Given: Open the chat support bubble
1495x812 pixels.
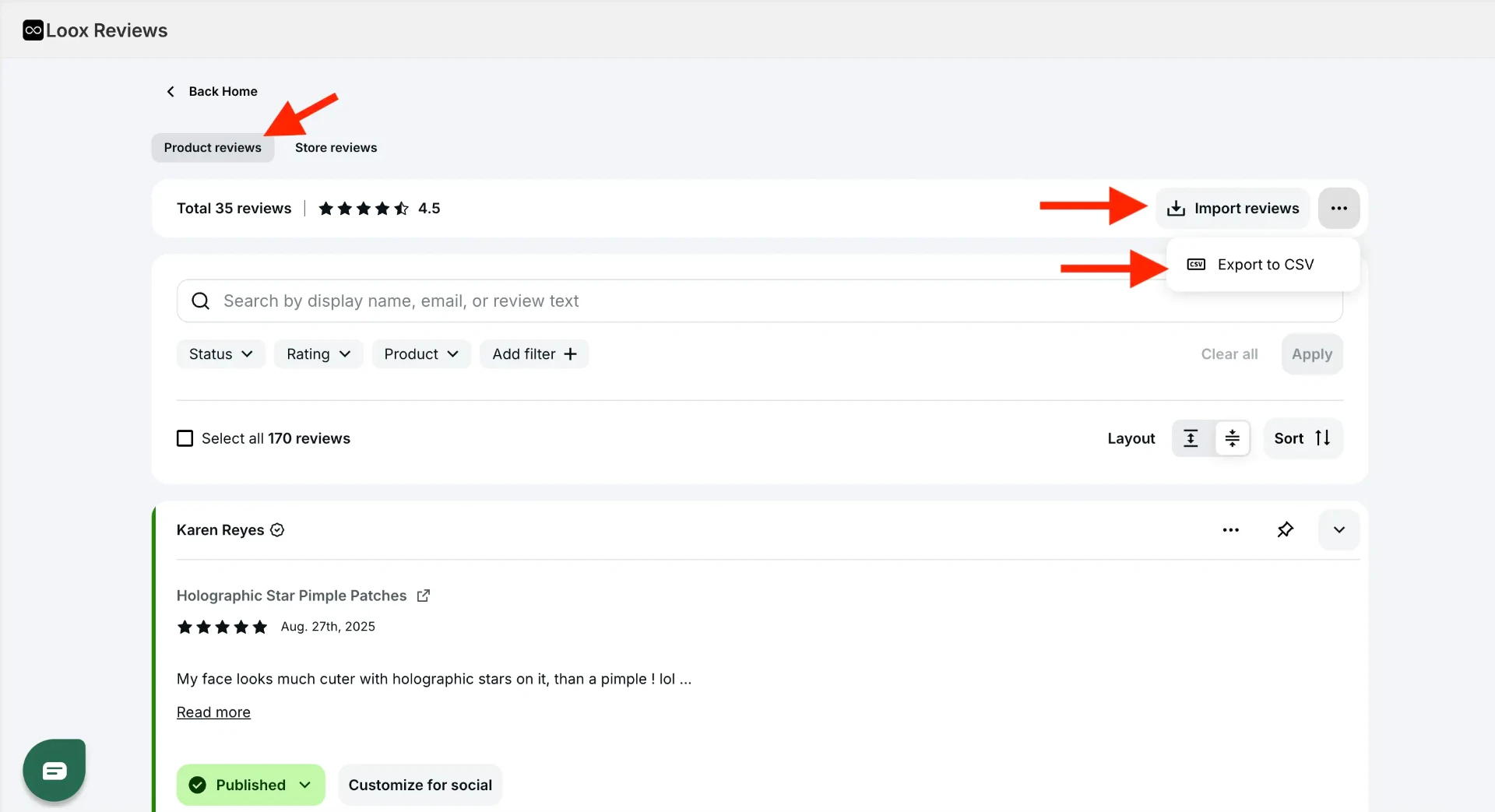Looking at the screenshot, I should (x=55, y=770).
